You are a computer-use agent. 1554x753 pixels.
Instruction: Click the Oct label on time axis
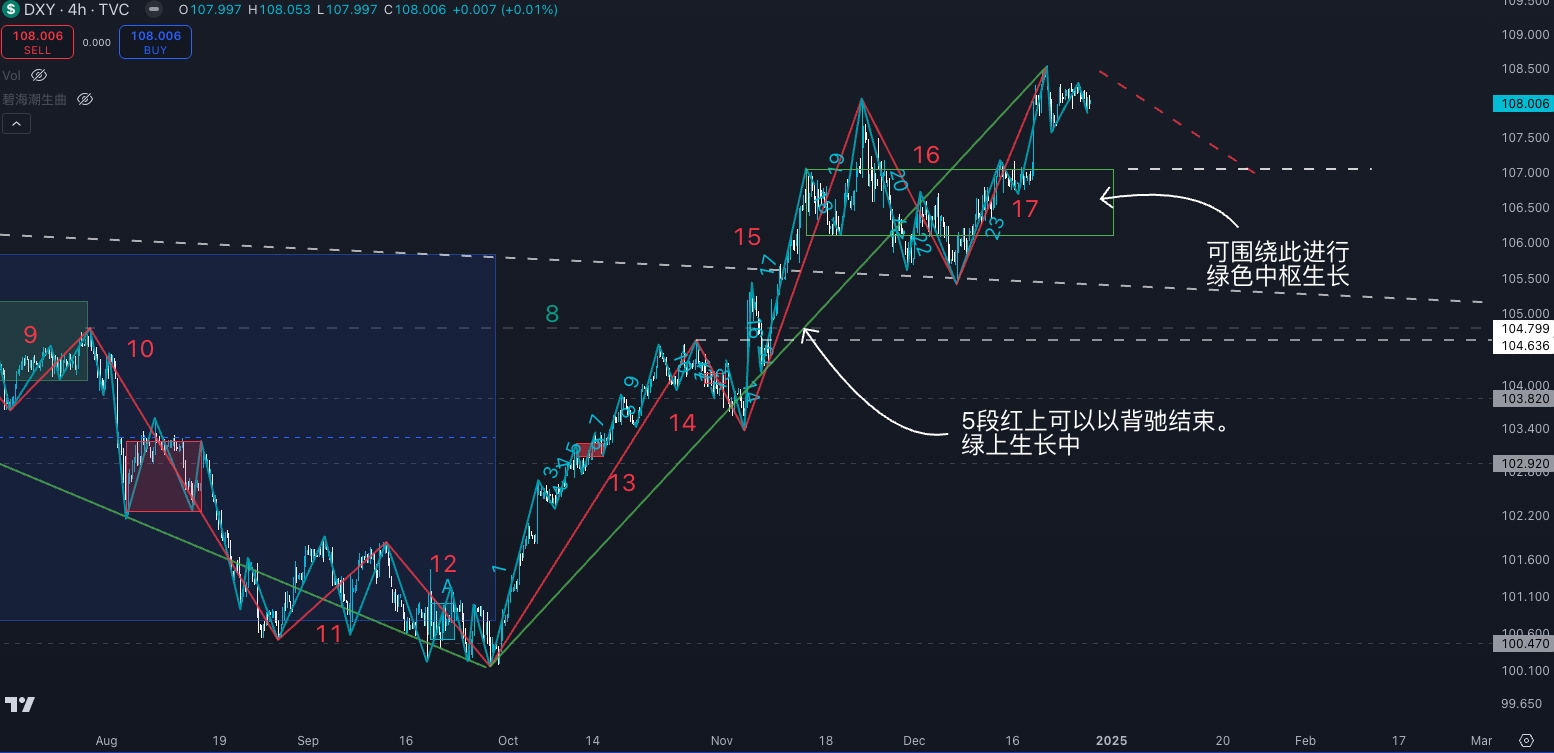tap(508, 741)
